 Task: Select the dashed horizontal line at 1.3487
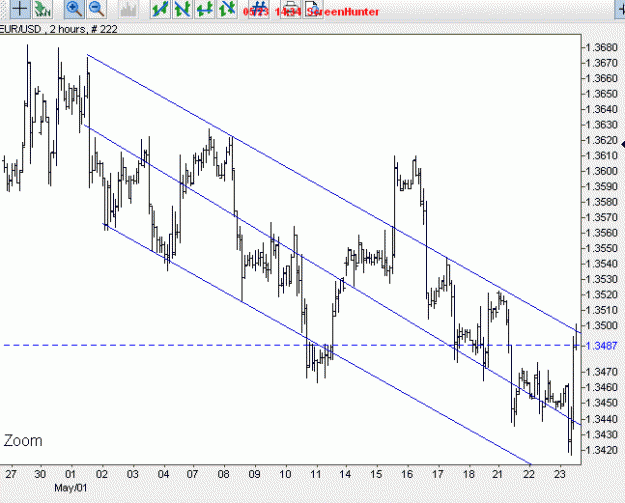click(291, 345)
